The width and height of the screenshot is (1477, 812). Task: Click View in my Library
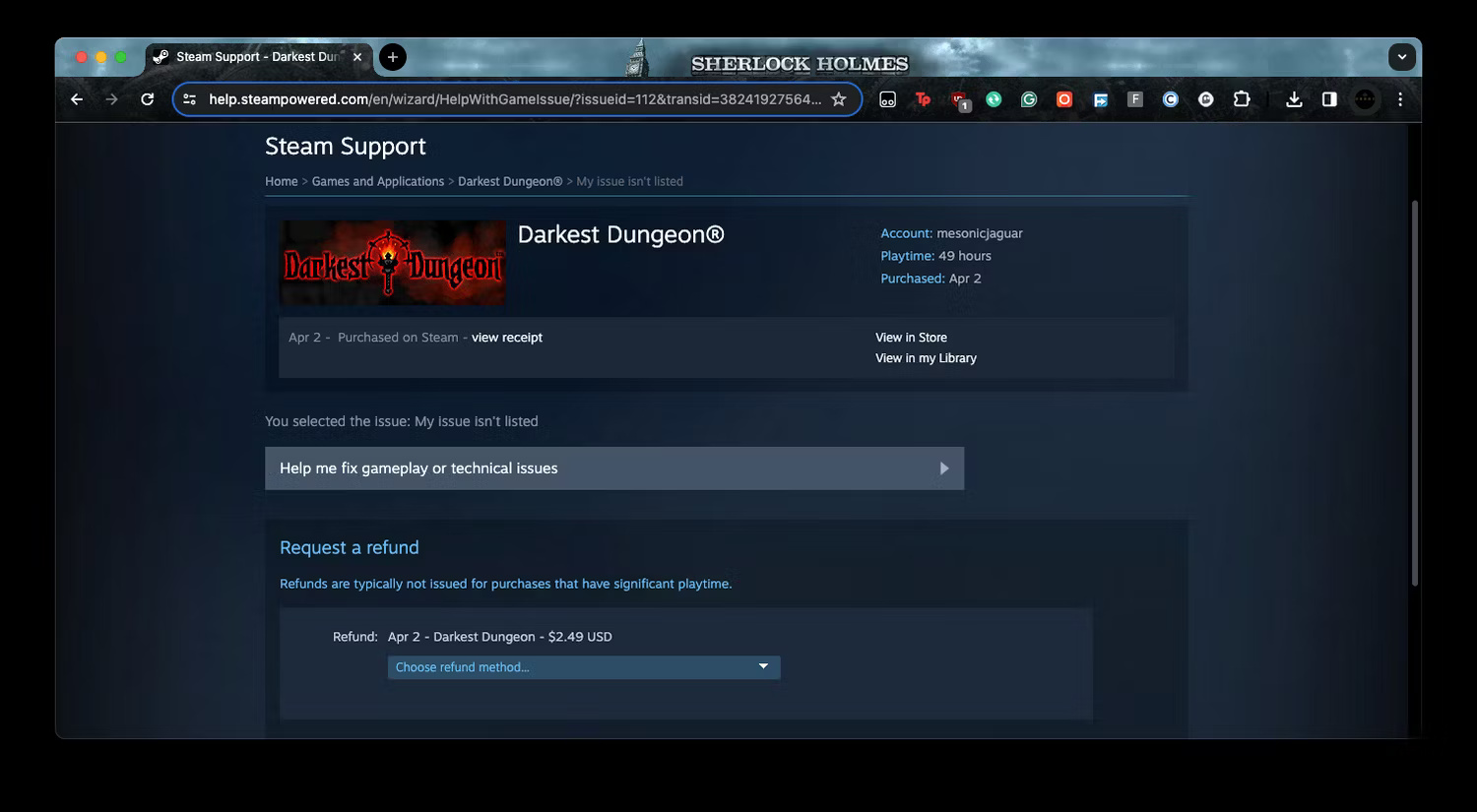[925, 357]
